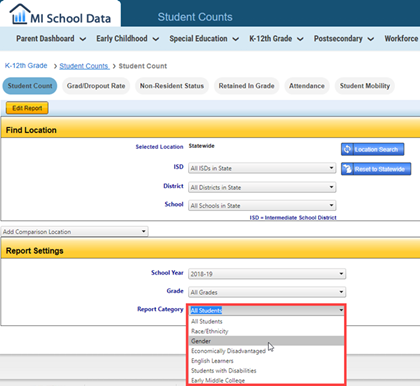
Task: Switch to Student Mobility tab
Action: coord(365,86)
